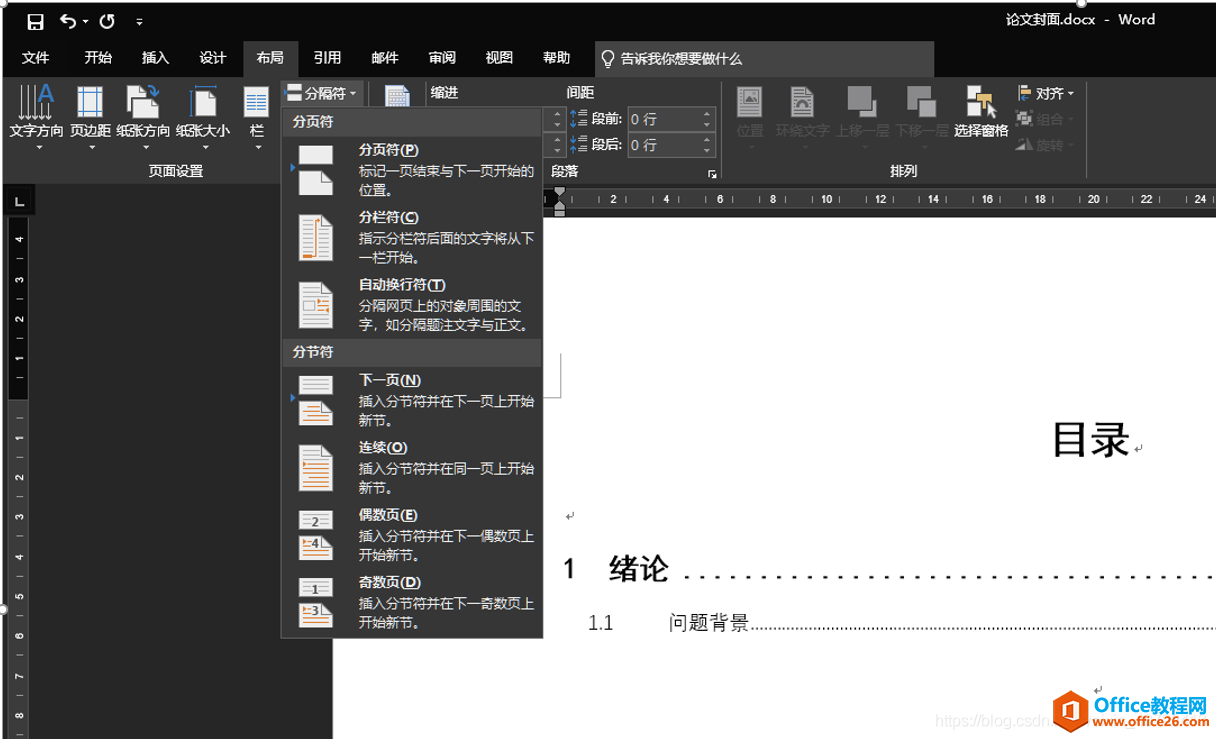Insert a 分栏符 column break
Image resolution: width=1216 pixels, height=739 pixels.
(x=412, y=236)
